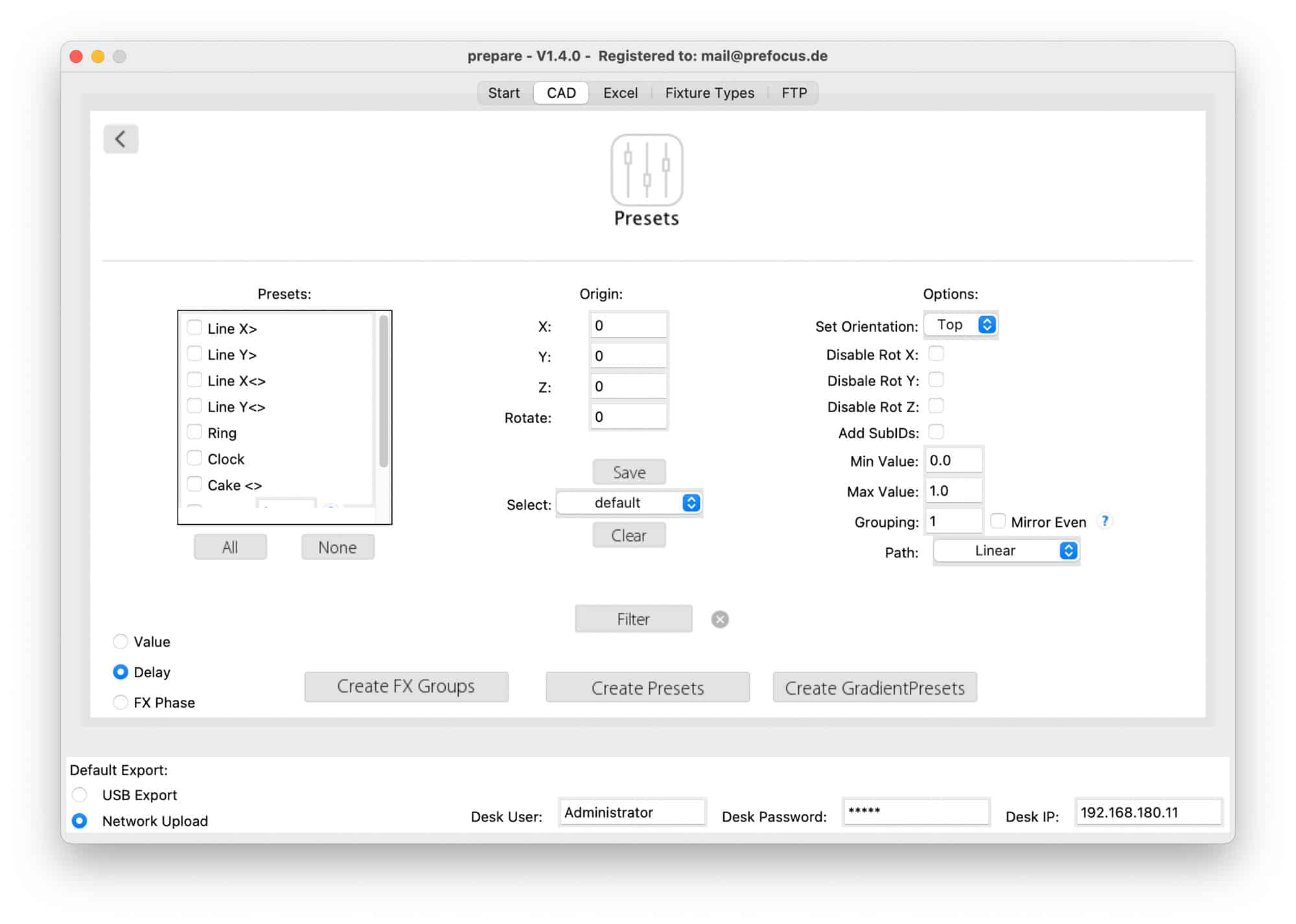The width and height of the screenshot is (1296, 924).
Task: Click the presets list scrollbar
Action: point(384,391)
